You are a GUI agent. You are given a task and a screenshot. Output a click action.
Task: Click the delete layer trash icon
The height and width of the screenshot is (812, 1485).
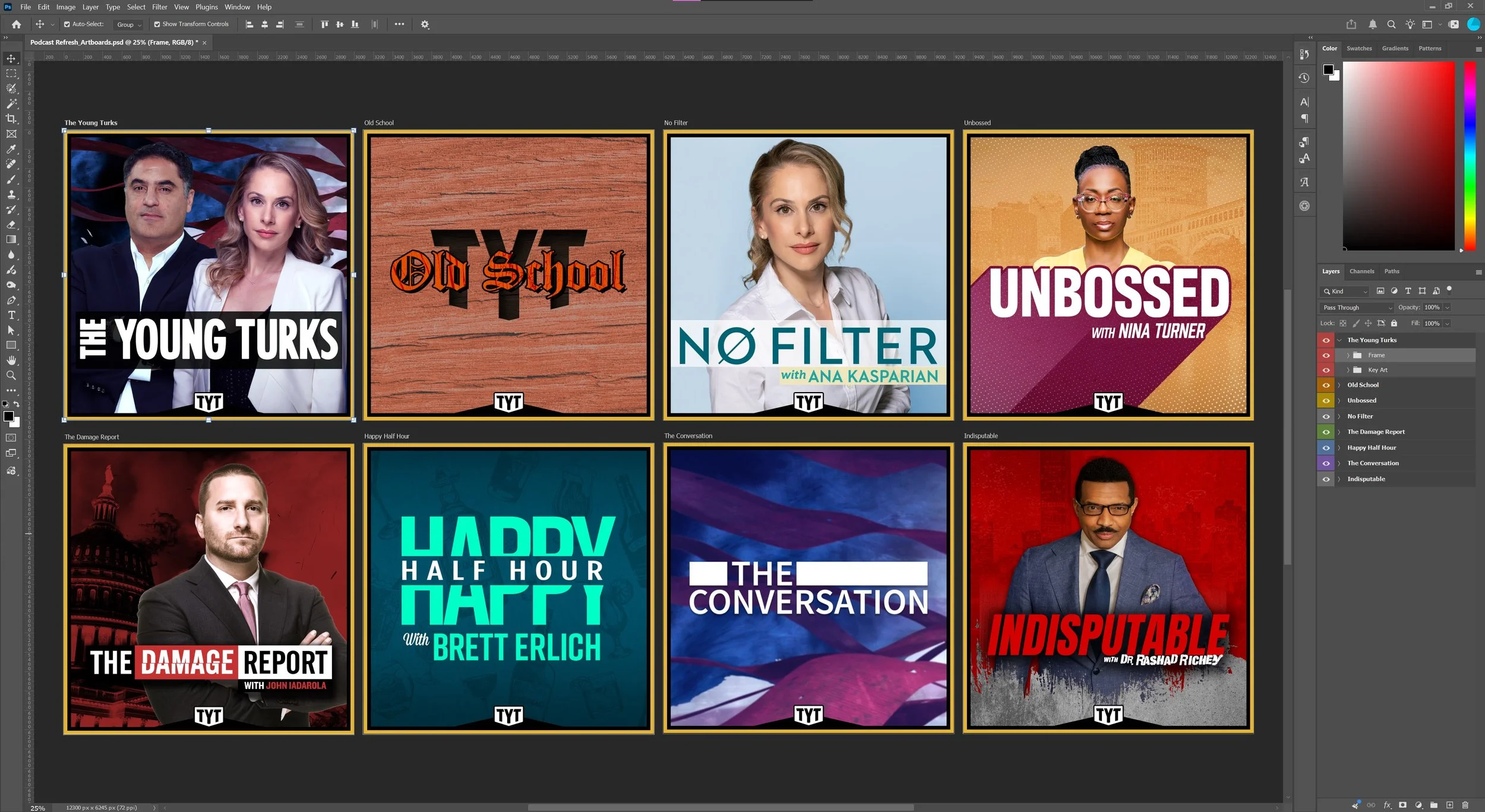coord(1465,805)
